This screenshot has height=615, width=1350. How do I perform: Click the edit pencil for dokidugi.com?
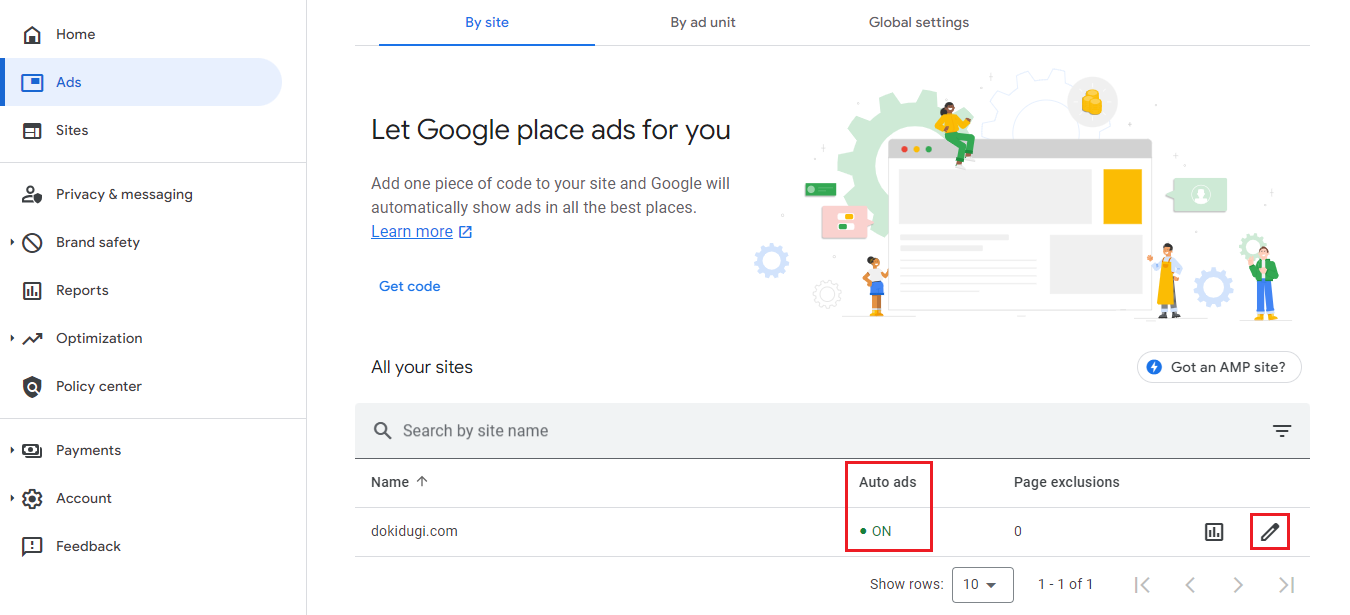(1270, 532)
